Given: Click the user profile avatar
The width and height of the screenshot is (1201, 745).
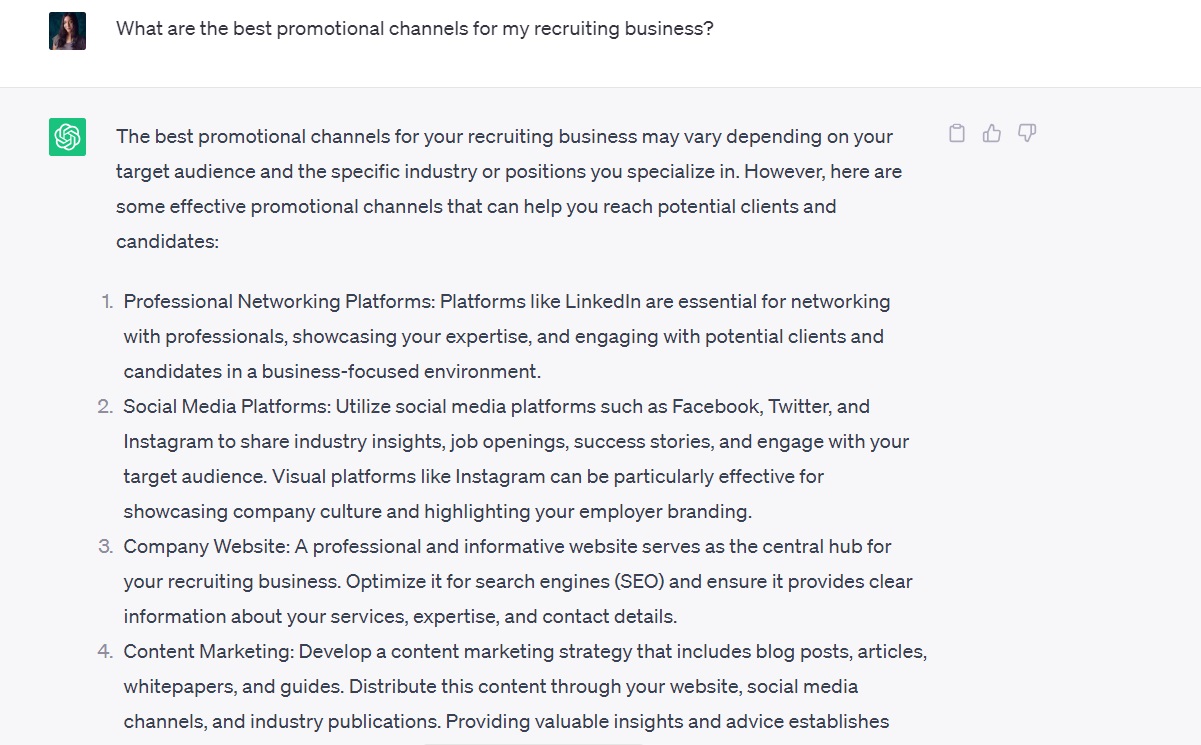Looking at the screenshot, I should [67, 30].
